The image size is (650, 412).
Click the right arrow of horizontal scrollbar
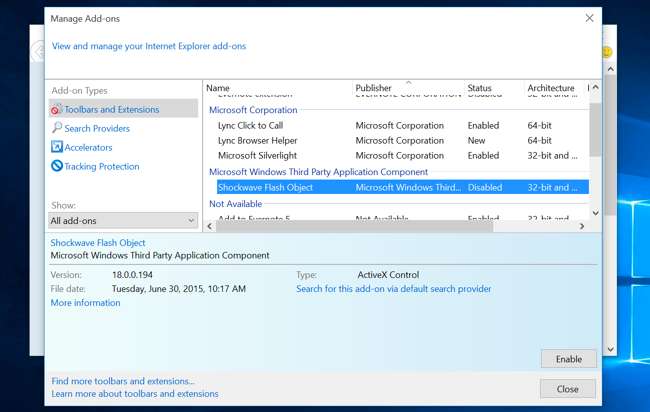[x=582, y=226]
